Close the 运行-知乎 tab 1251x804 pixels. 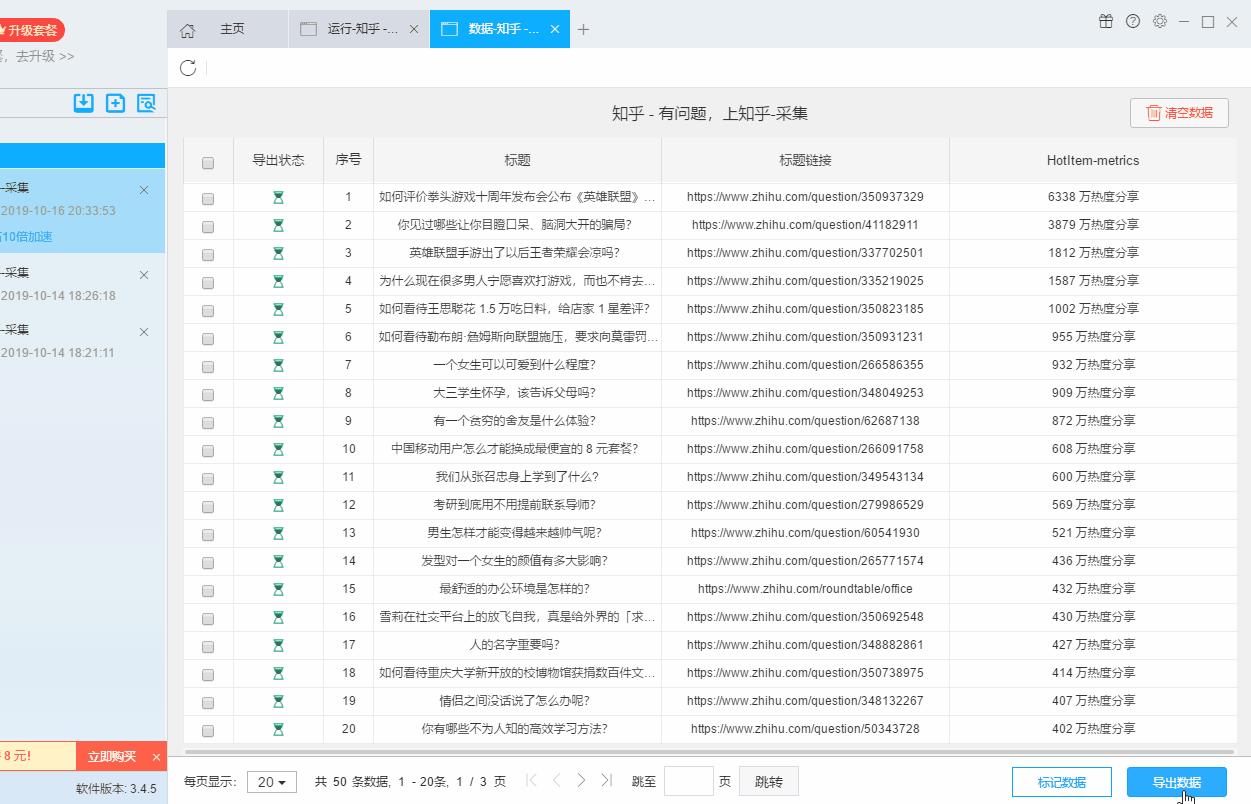(x=414, y=30)
